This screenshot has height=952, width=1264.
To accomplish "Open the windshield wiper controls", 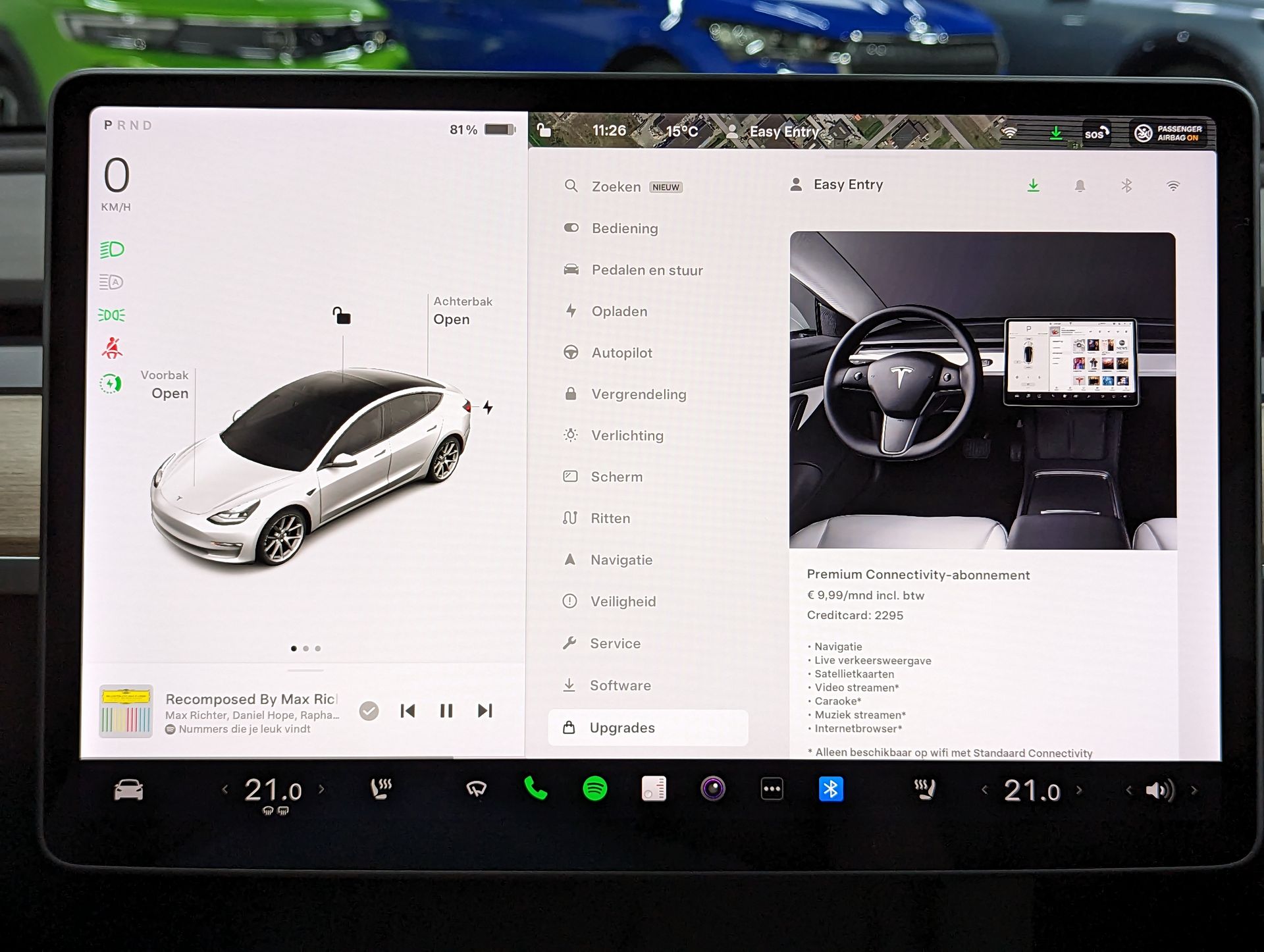I will (x=476, y=789).
